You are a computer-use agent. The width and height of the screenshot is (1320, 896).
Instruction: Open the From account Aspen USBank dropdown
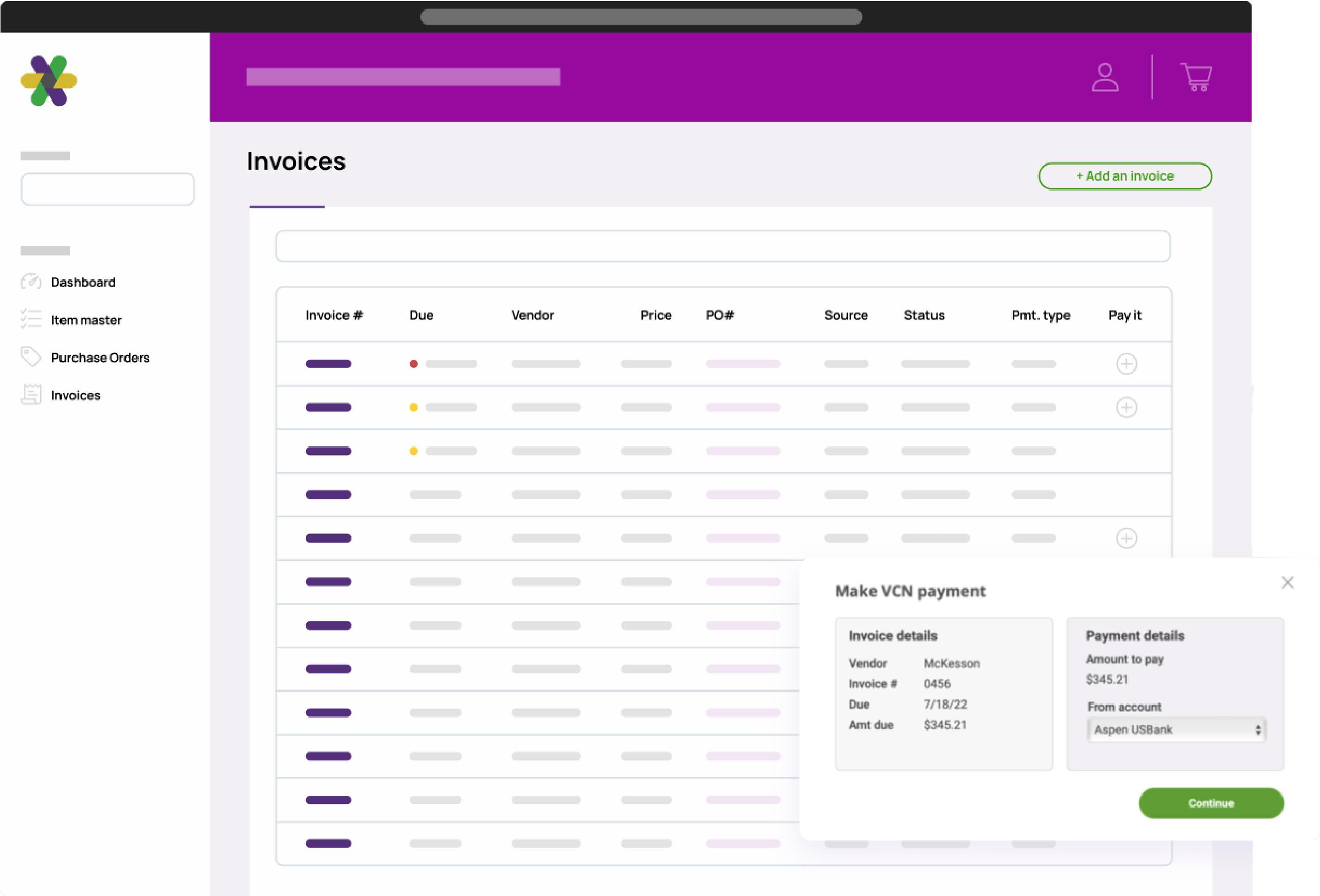pyautogui.click(x=1177, y=729)
